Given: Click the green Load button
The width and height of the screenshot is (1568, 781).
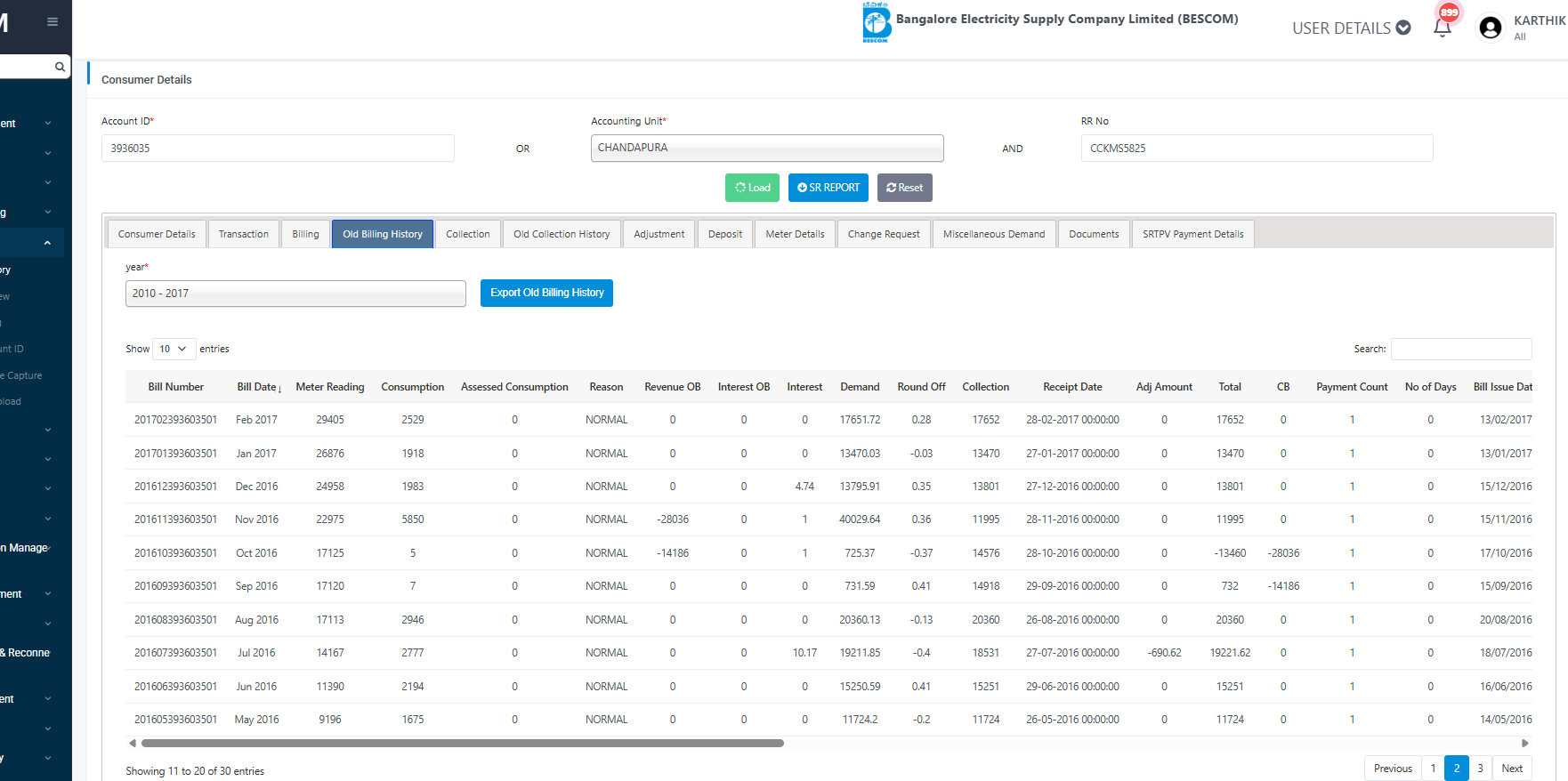Looking at the screenshot, I should pyautogui.click(x=752, y=188).
